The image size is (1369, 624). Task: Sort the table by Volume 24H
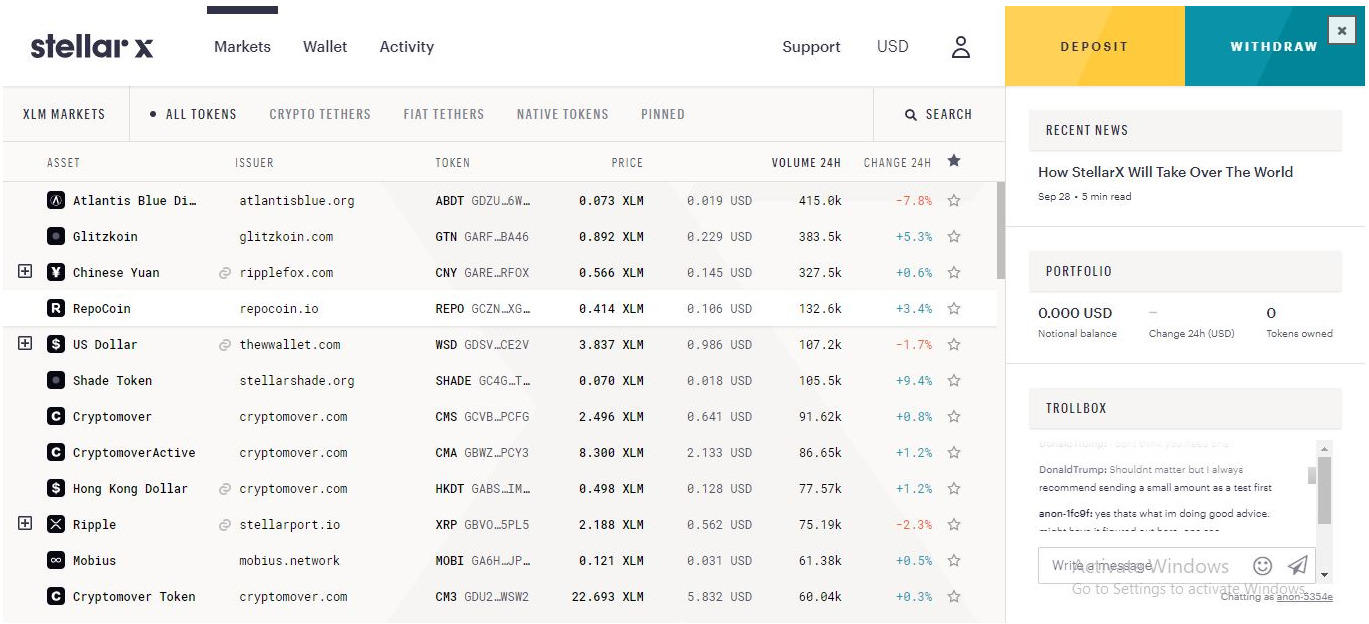point(806,162)
